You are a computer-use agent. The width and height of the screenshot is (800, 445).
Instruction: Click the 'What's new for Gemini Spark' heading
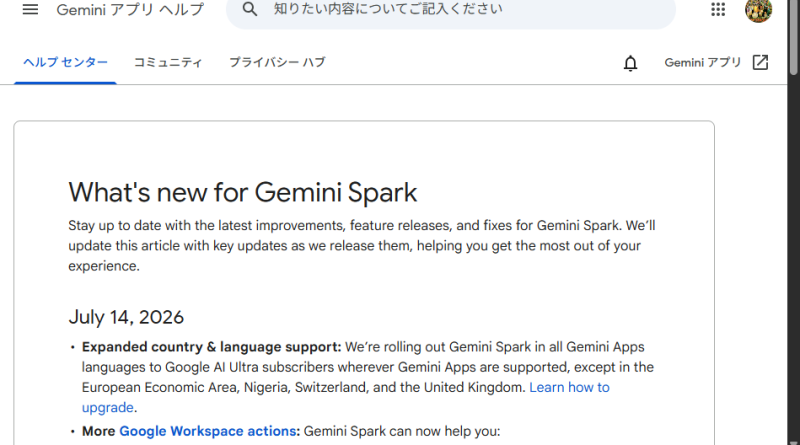tap(243, 192)
